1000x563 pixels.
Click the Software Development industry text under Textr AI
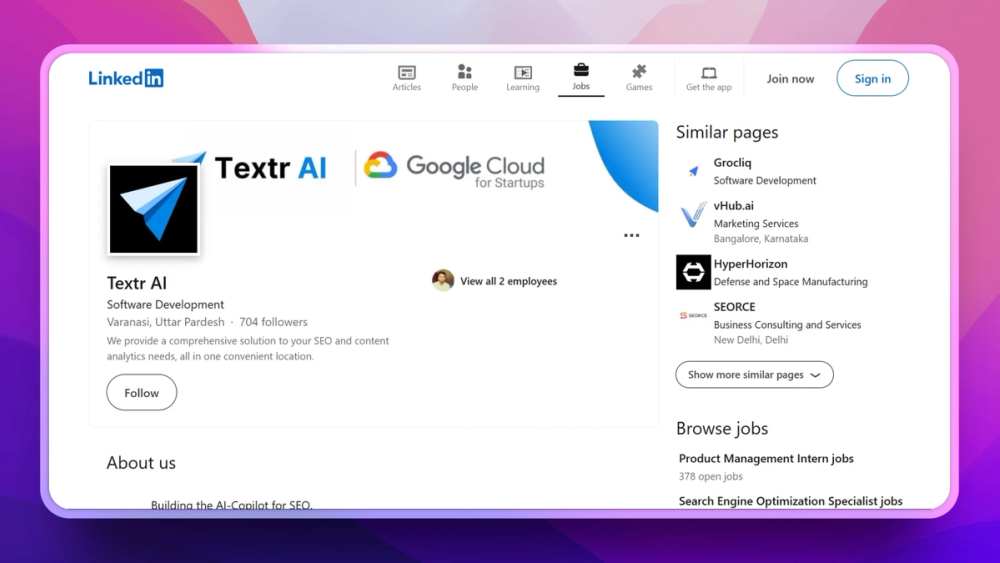pos(165,305)
